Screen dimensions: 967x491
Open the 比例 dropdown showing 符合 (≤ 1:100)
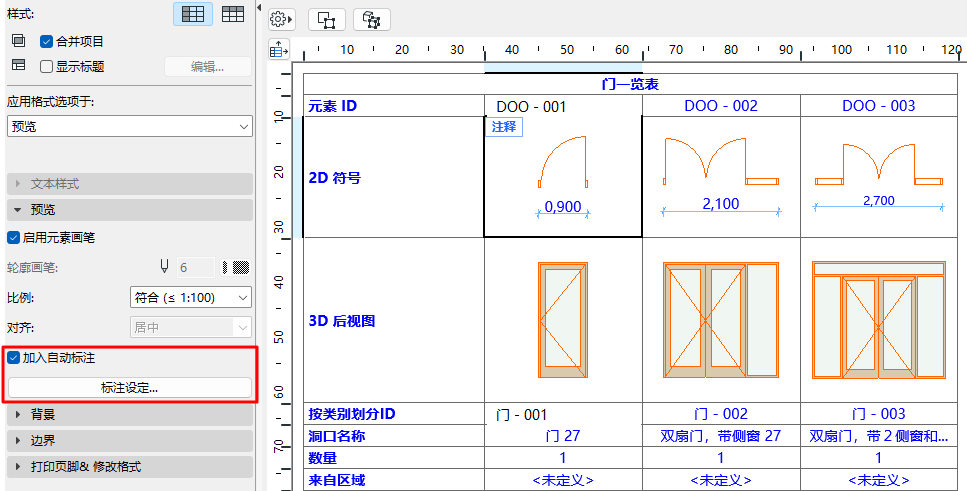point(191,297)
